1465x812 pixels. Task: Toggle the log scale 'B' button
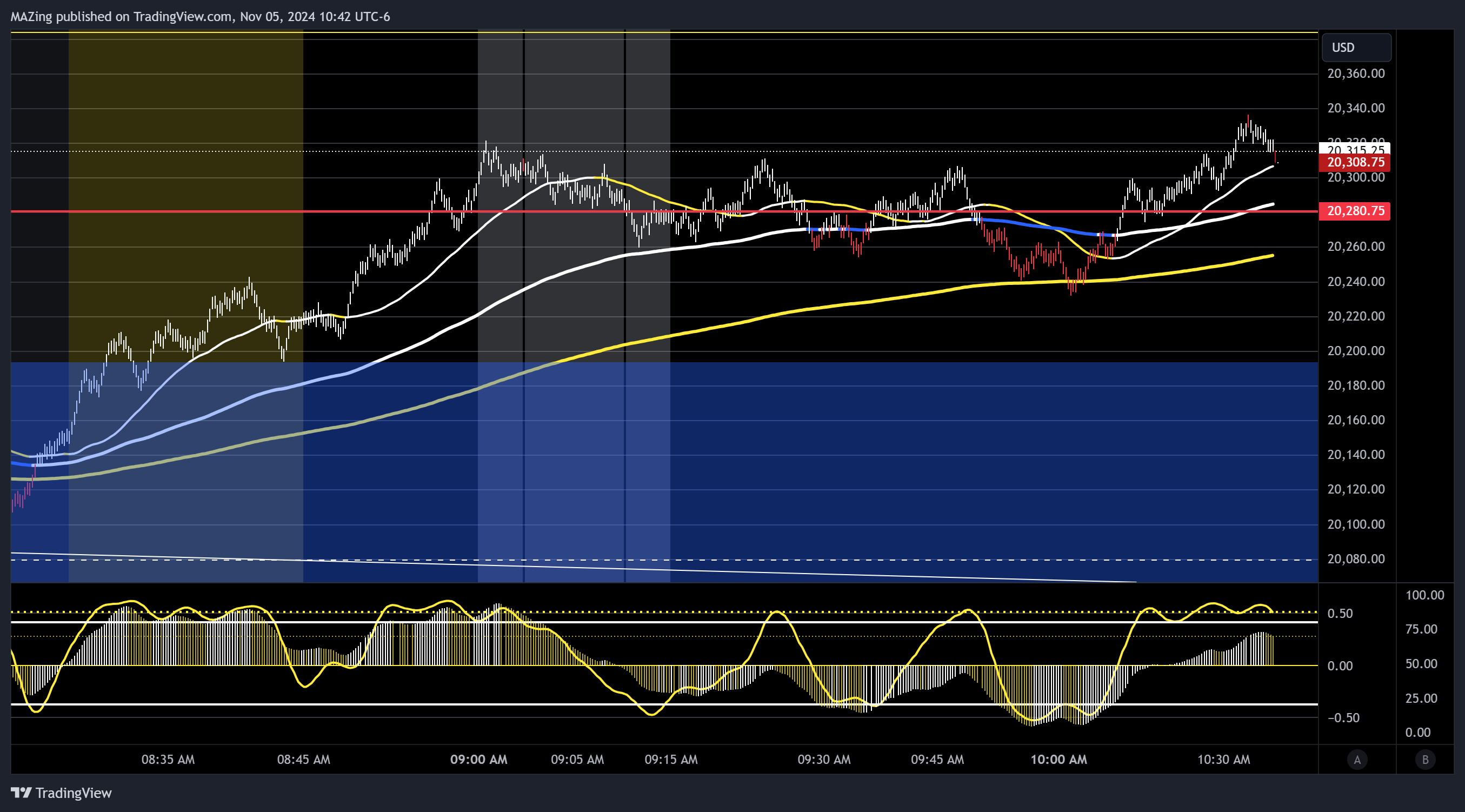[1425, 760]
